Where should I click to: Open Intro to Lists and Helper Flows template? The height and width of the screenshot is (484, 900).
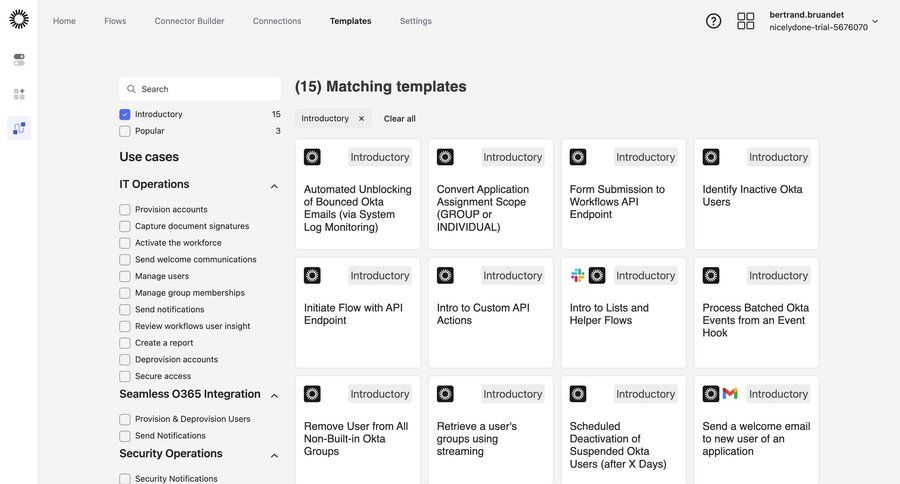pyautogui.click(x=623, y=312)
